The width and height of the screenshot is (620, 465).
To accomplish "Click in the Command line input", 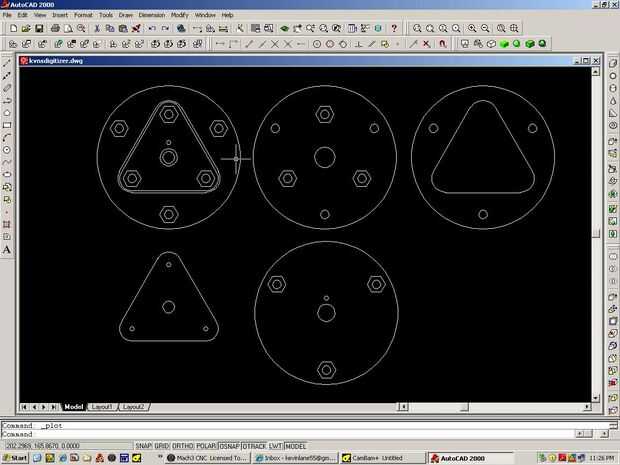I will [x=287, y=434].
